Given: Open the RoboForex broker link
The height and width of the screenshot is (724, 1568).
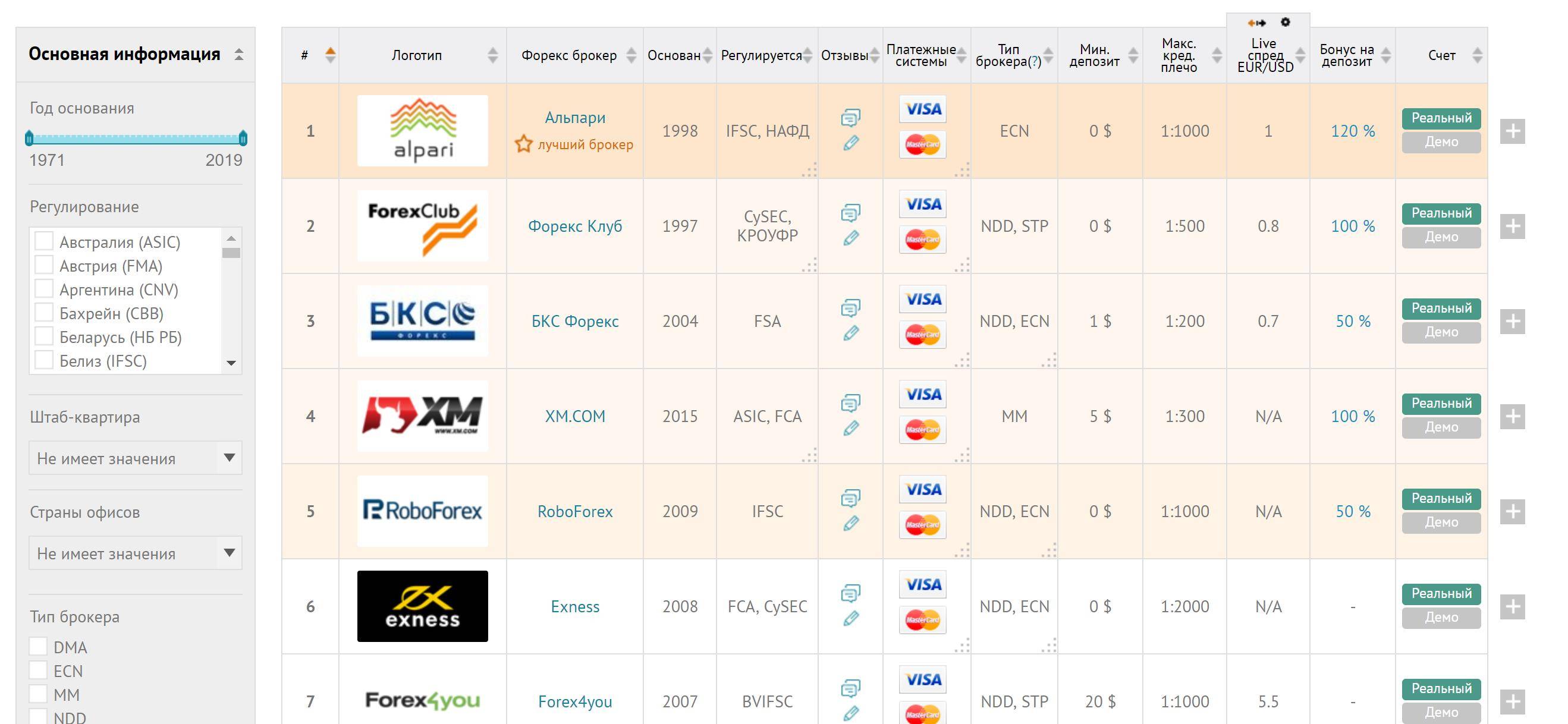Looking at the screenshot, I should point(575,512).
